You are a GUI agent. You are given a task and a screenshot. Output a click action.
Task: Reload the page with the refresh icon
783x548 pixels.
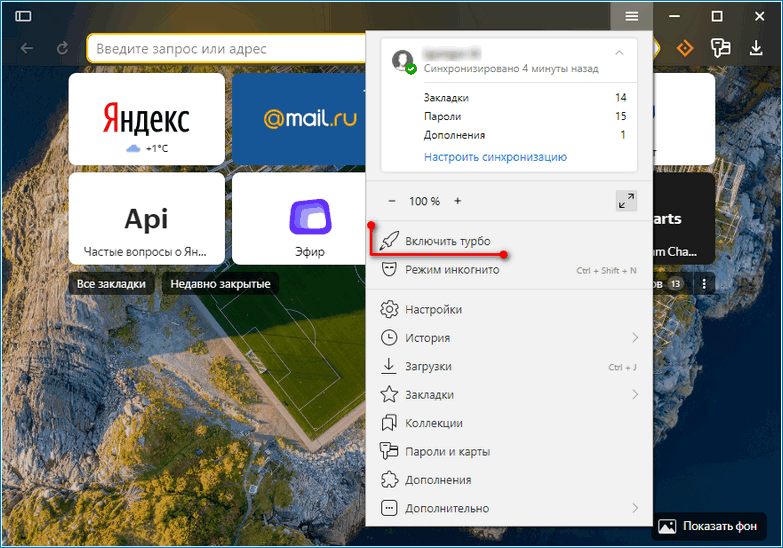coord(62,48)
